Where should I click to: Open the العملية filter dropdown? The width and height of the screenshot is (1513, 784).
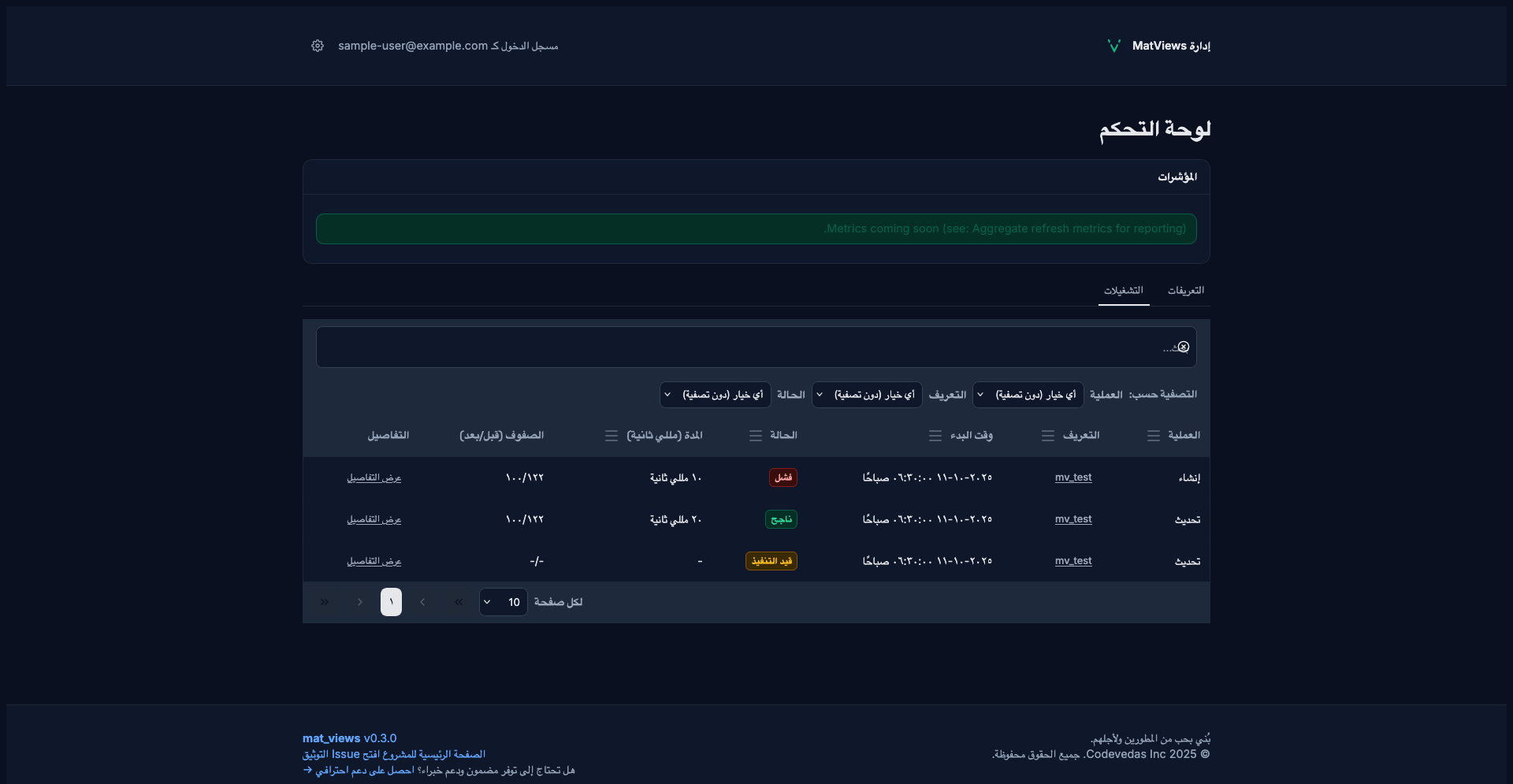[x=1028, y=395]
